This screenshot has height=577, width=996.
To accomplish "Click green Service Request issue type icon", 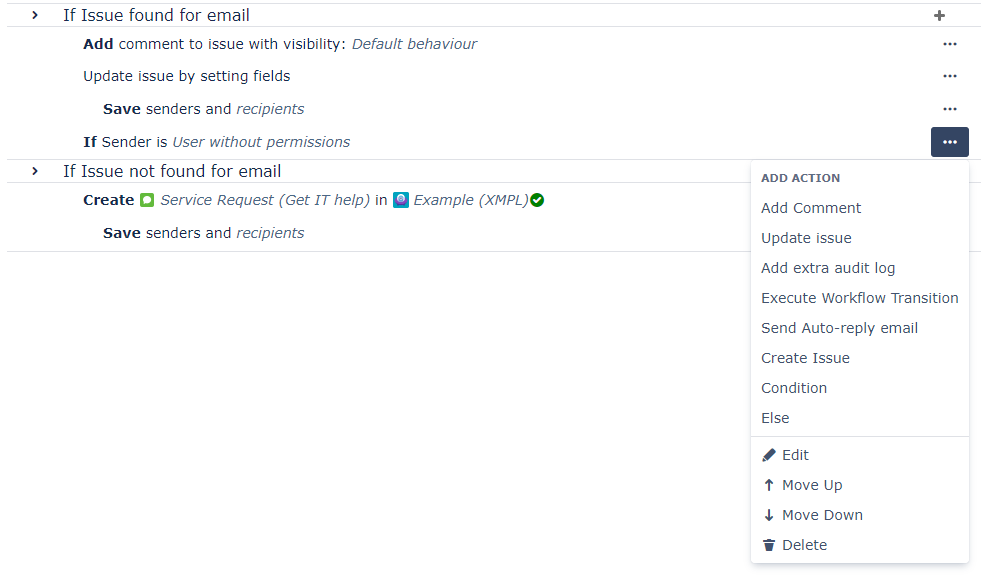I will tap(147, 200).
